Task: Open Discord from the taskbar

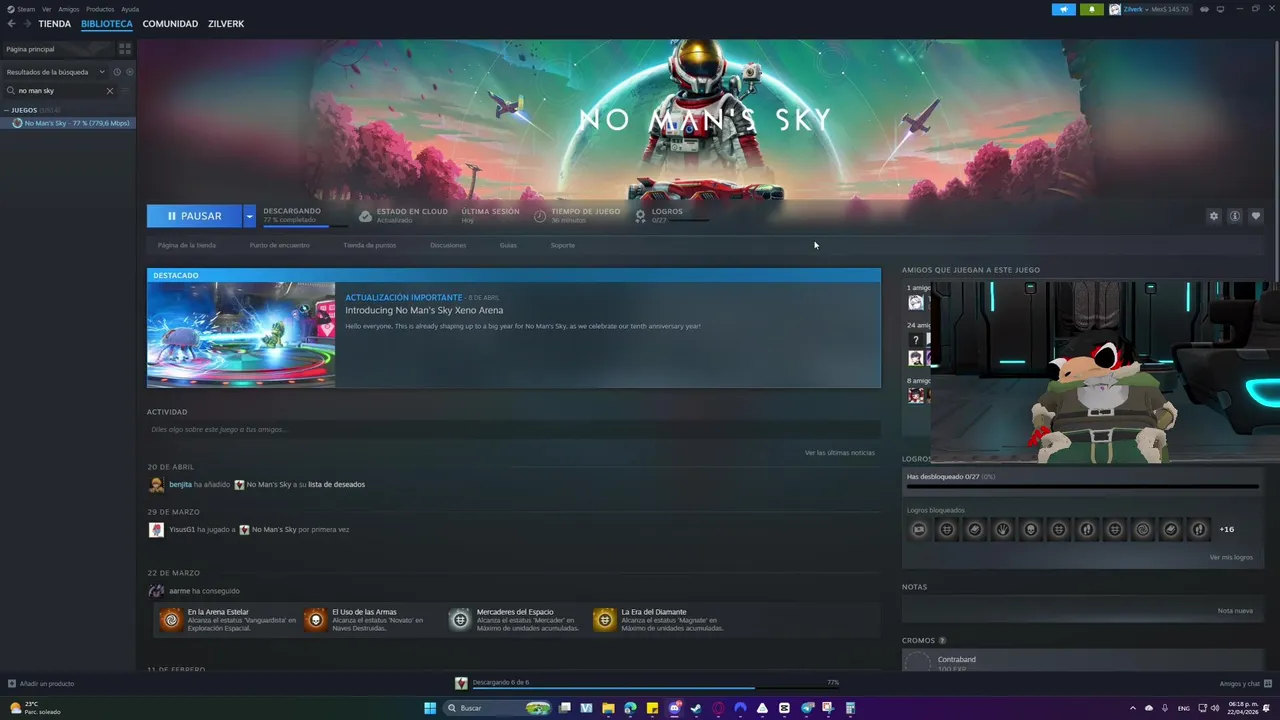Action: (674, 708)
